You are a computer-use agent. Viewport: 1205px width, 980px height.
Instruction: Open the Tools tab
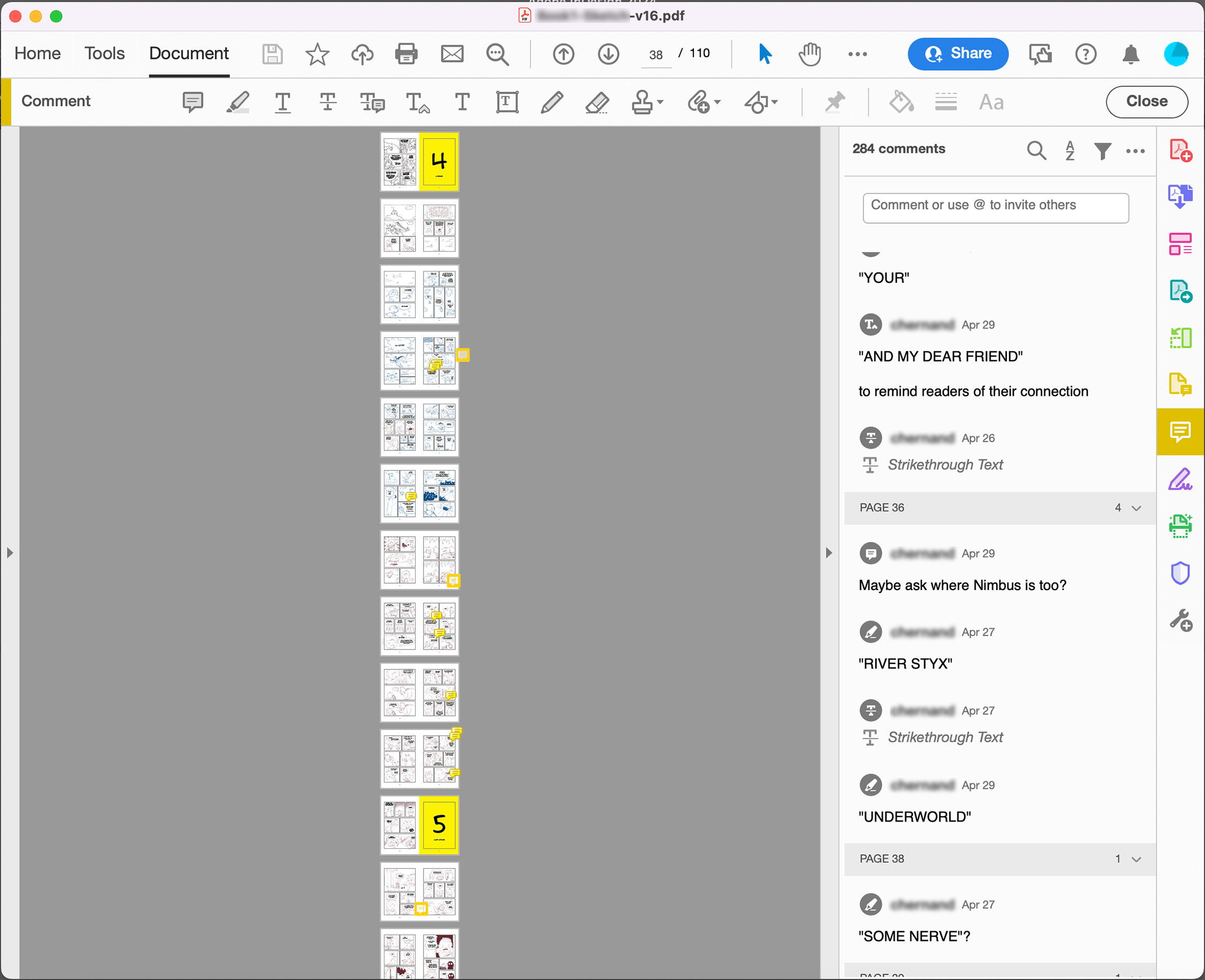[x=104, y=54]
